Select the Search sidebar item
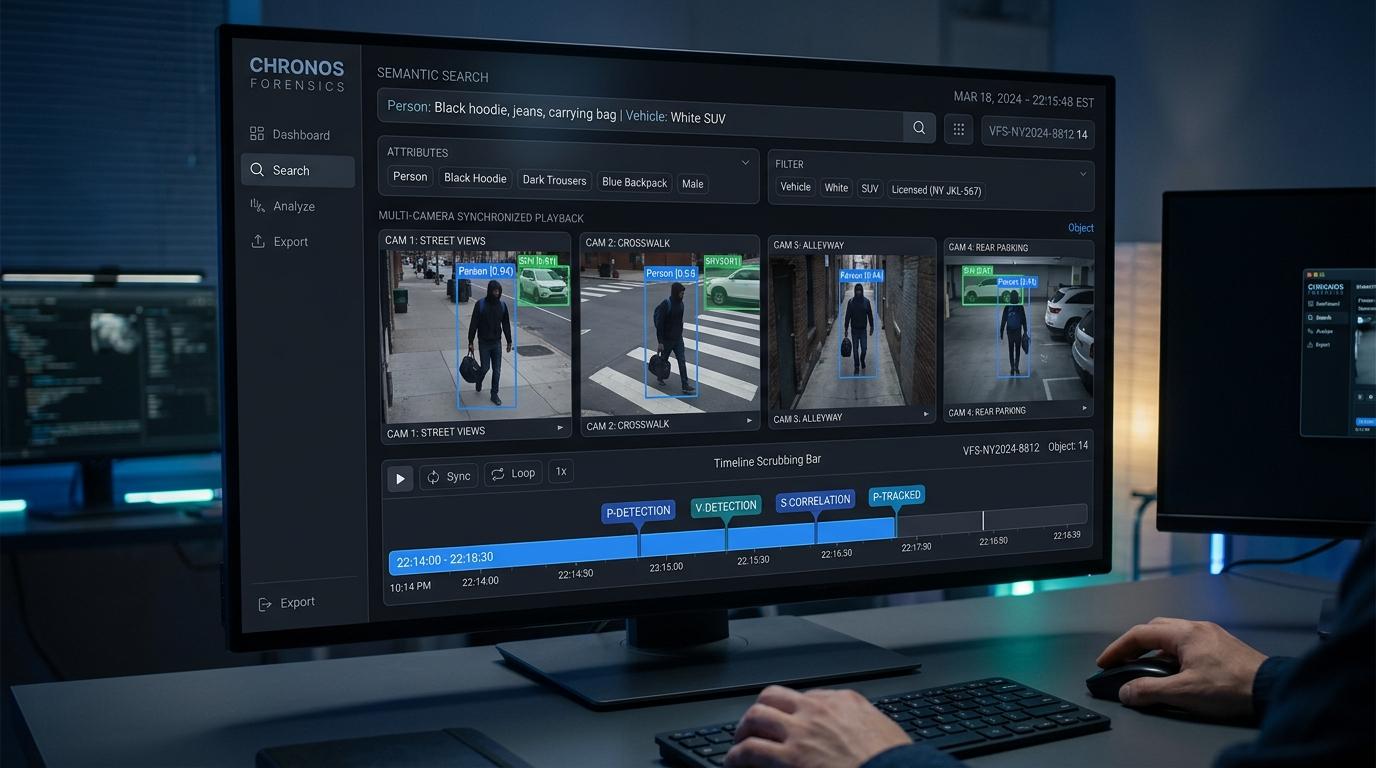Viewport: 1376px width, 768px height. (x=298, y=170)
